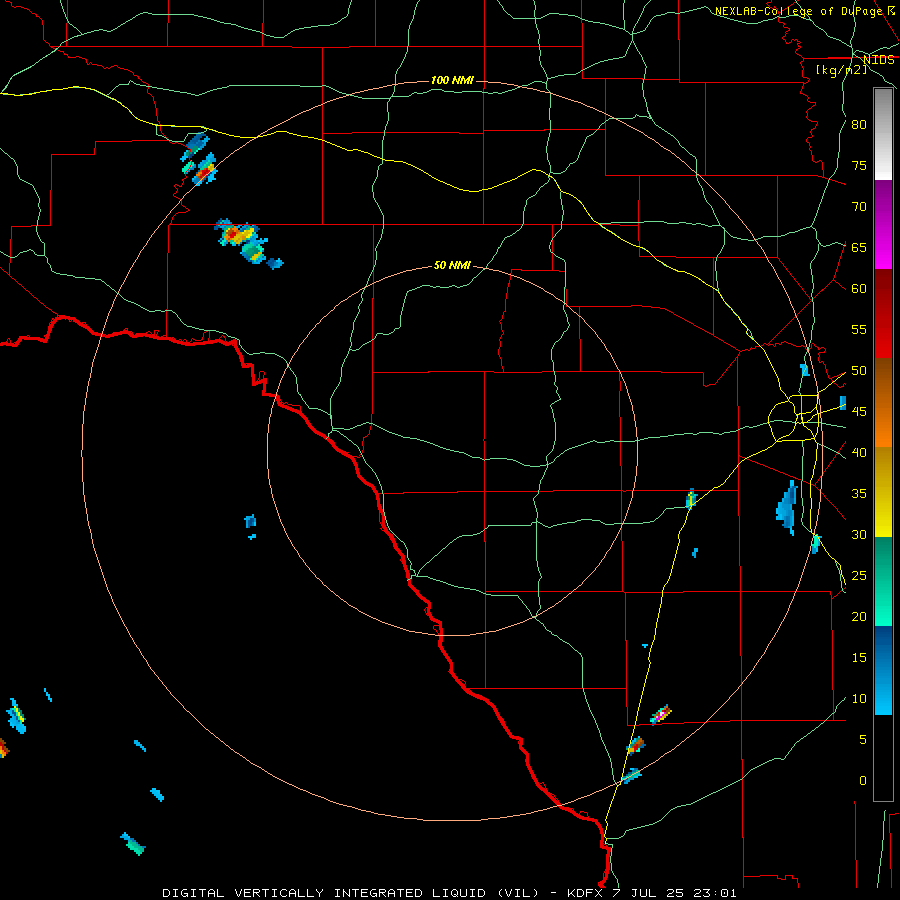The image size is (900, 900).
Task: Select the 50 NMI range ring label
Action: 452,265
